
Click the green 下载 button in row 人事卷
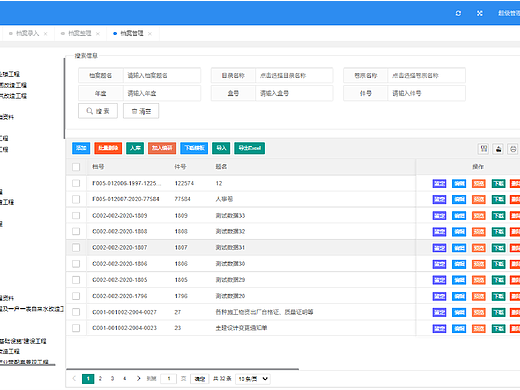[498, 199]
